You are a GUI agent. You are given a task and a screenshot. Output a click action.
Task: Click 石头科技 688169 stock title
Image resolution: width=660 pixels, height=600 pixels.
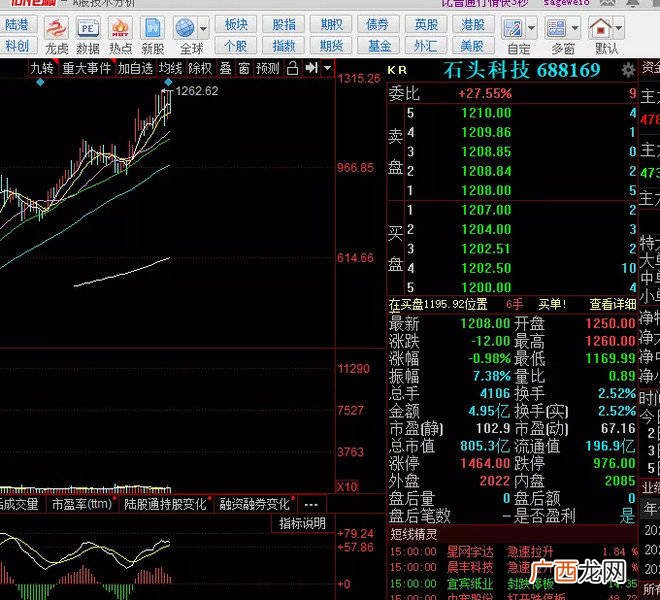(x=522, y=70)
